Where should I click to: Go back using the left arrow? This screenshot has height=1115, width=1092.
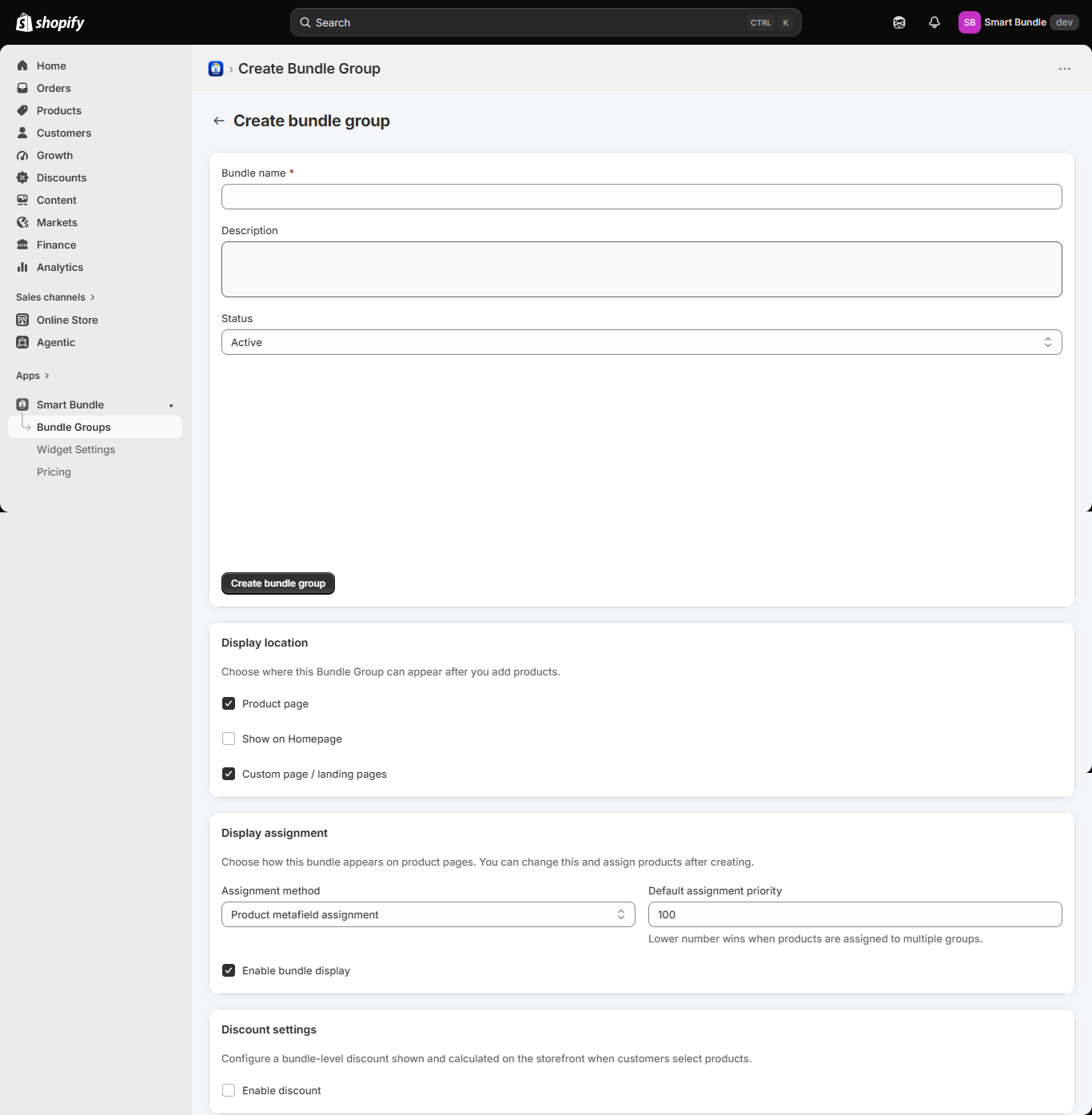(219, 121)
